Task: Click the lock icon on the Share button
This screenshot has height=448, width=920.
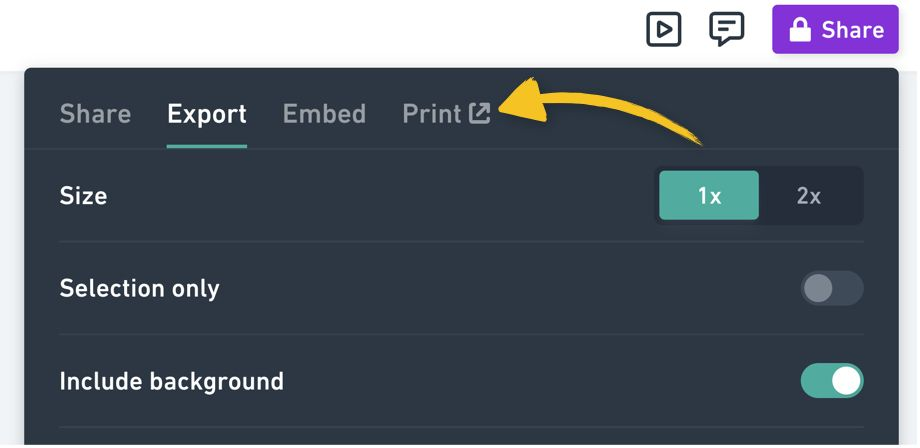Action: pyautogui.click(x=800, y=30)
